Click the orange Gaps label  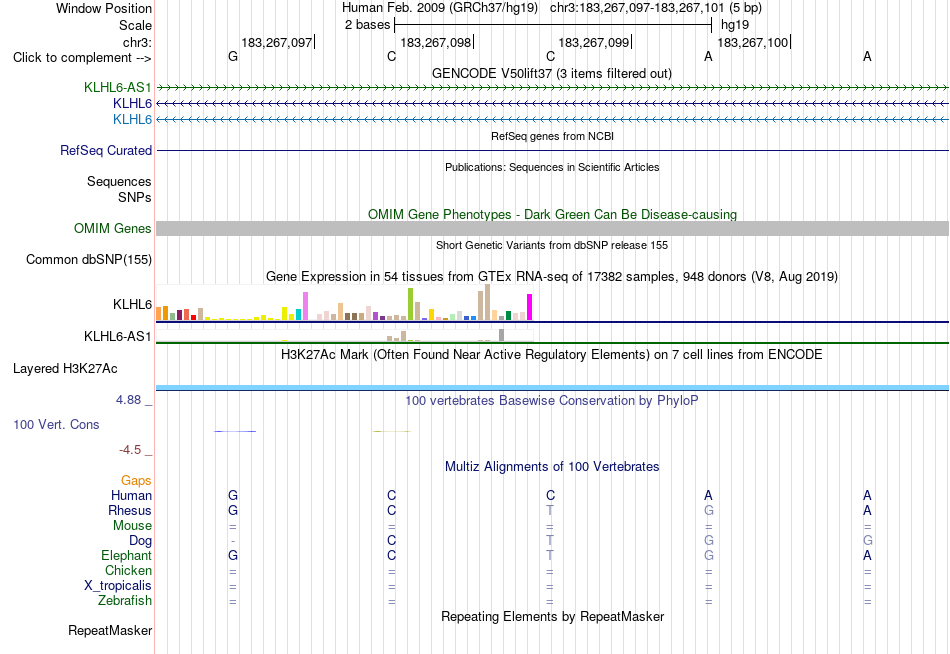click(136, 481)
